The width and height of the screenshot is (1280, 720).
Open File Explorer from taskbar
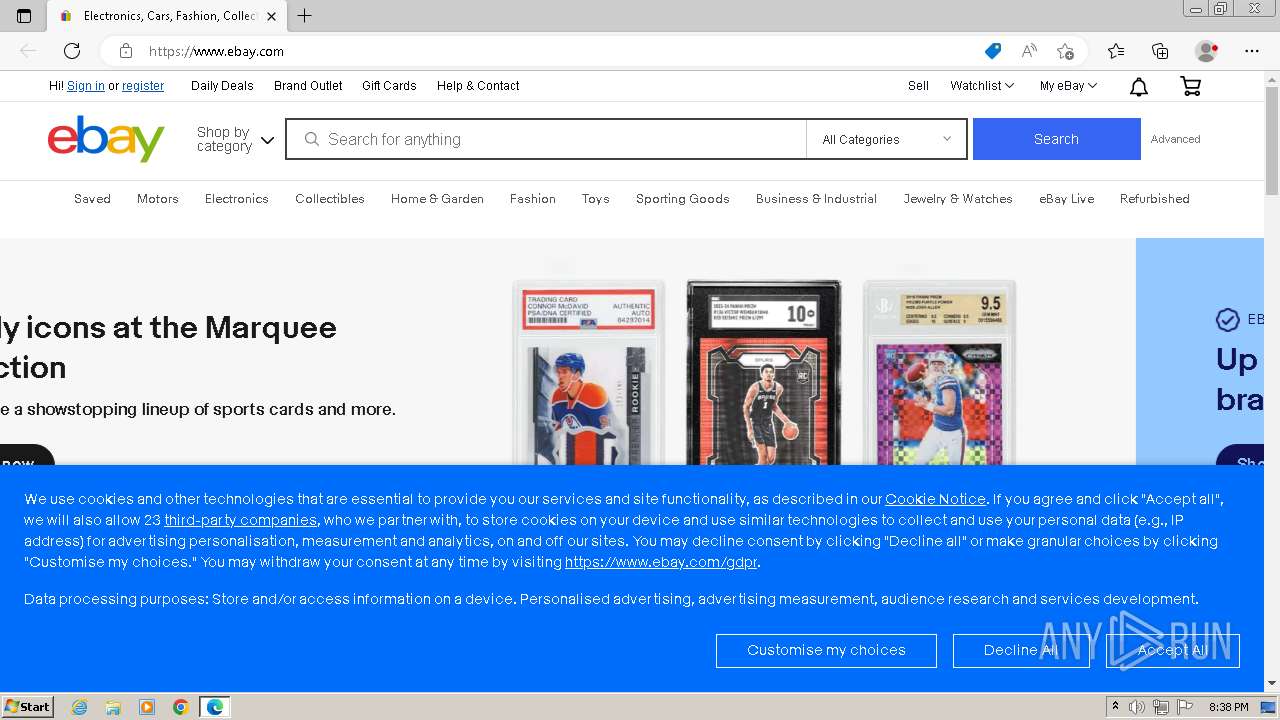pos(113,707)
